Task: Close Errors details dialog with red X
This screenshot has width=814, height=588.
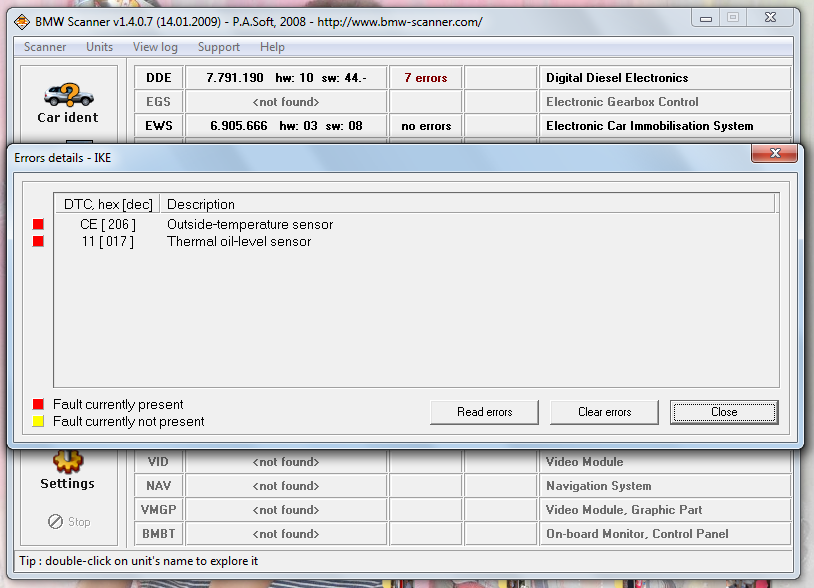Action: click(x=775, y=153)
